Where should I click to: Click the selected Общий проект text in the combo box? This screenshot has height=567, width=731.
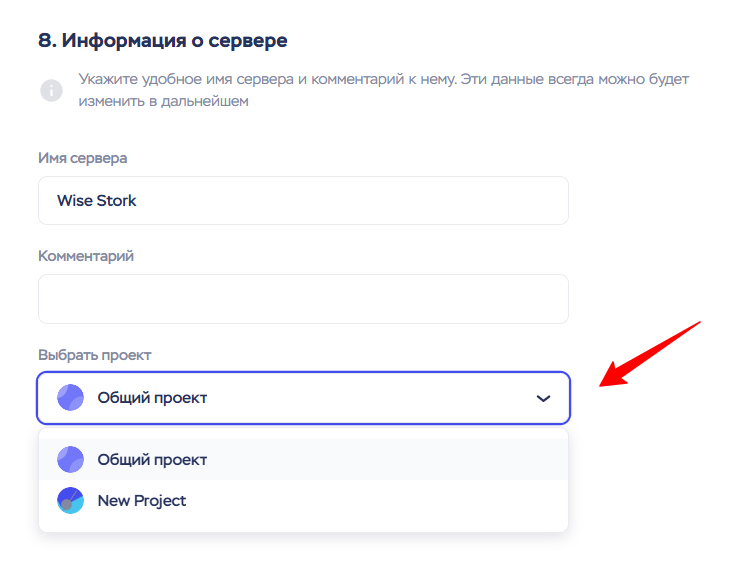[x=152, y=398]
